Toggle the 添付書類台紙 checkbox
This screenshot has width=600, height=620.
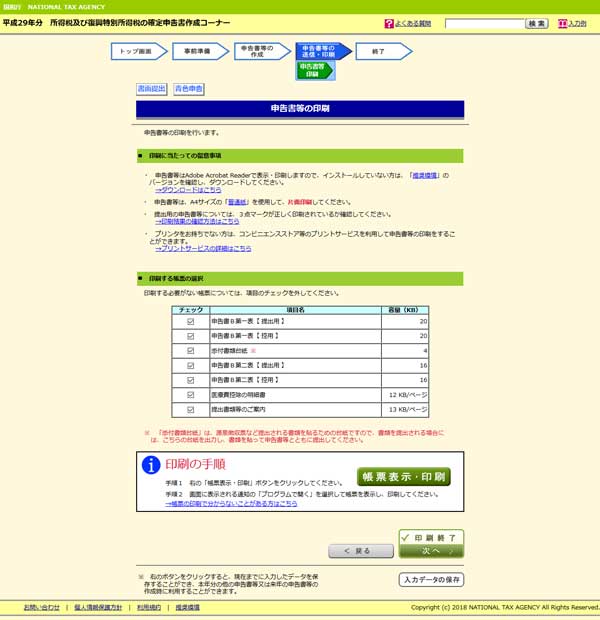coord(190,351)
